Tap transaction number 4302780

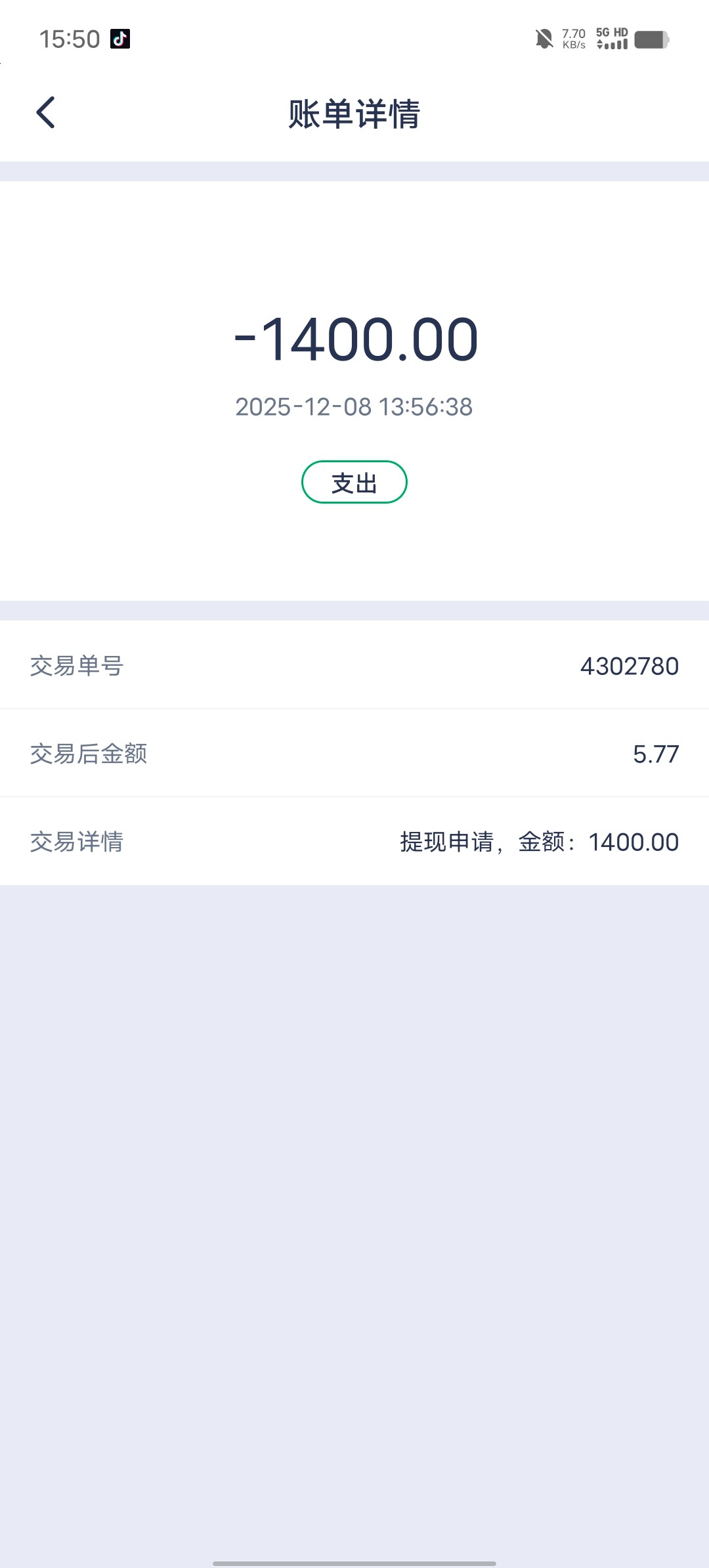coord(629,666)
